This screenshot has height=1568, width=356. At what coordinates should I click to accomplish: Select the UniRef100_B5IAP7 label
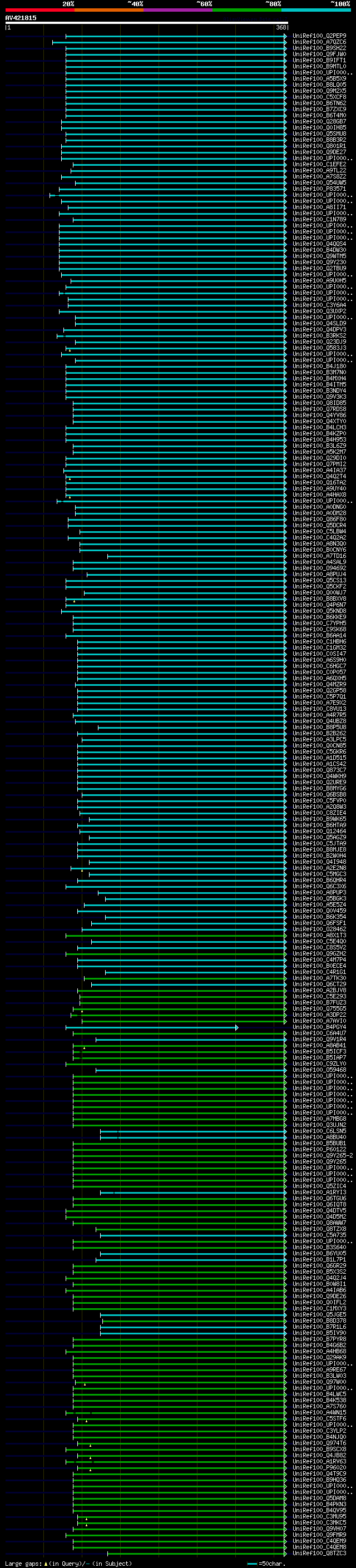click(319, 1058)
